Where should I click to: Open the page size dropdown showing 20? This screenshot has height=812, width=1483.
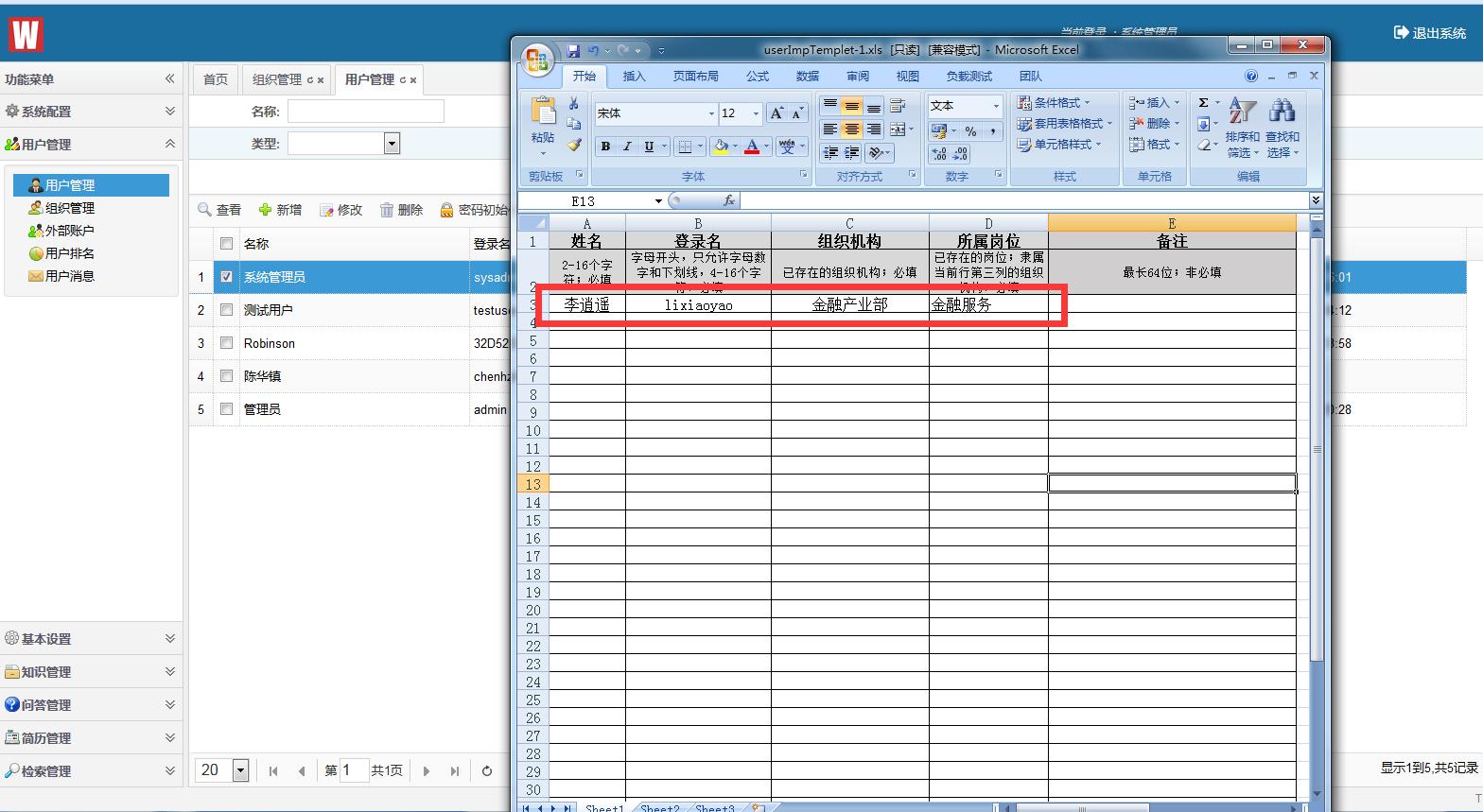(x=240, y=770)
